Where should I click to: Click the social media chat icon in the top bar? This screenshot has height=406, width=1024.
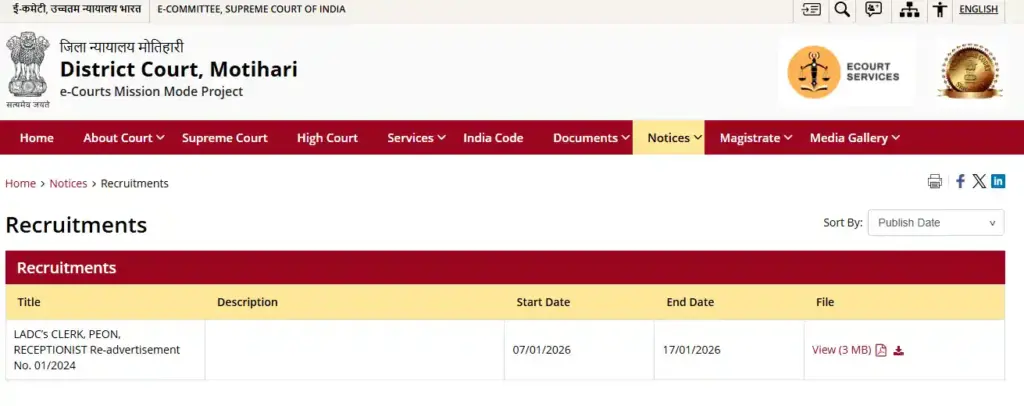point(874,10)
